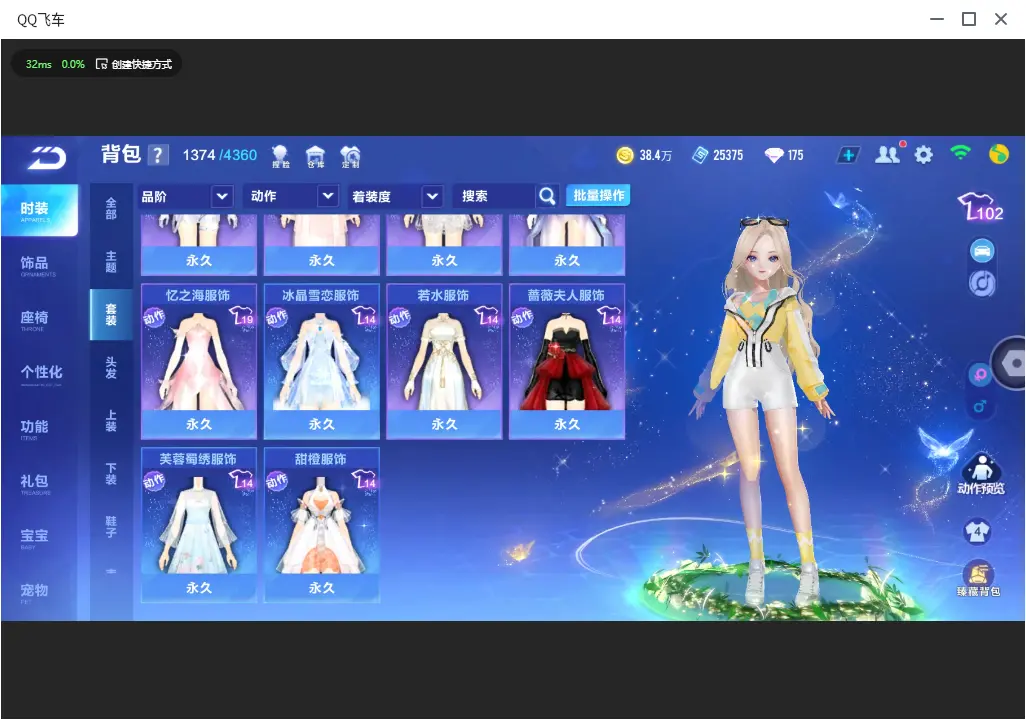Open 动作预览 action preview
The height and width of the screenshot is (720, 1026).
981,474
